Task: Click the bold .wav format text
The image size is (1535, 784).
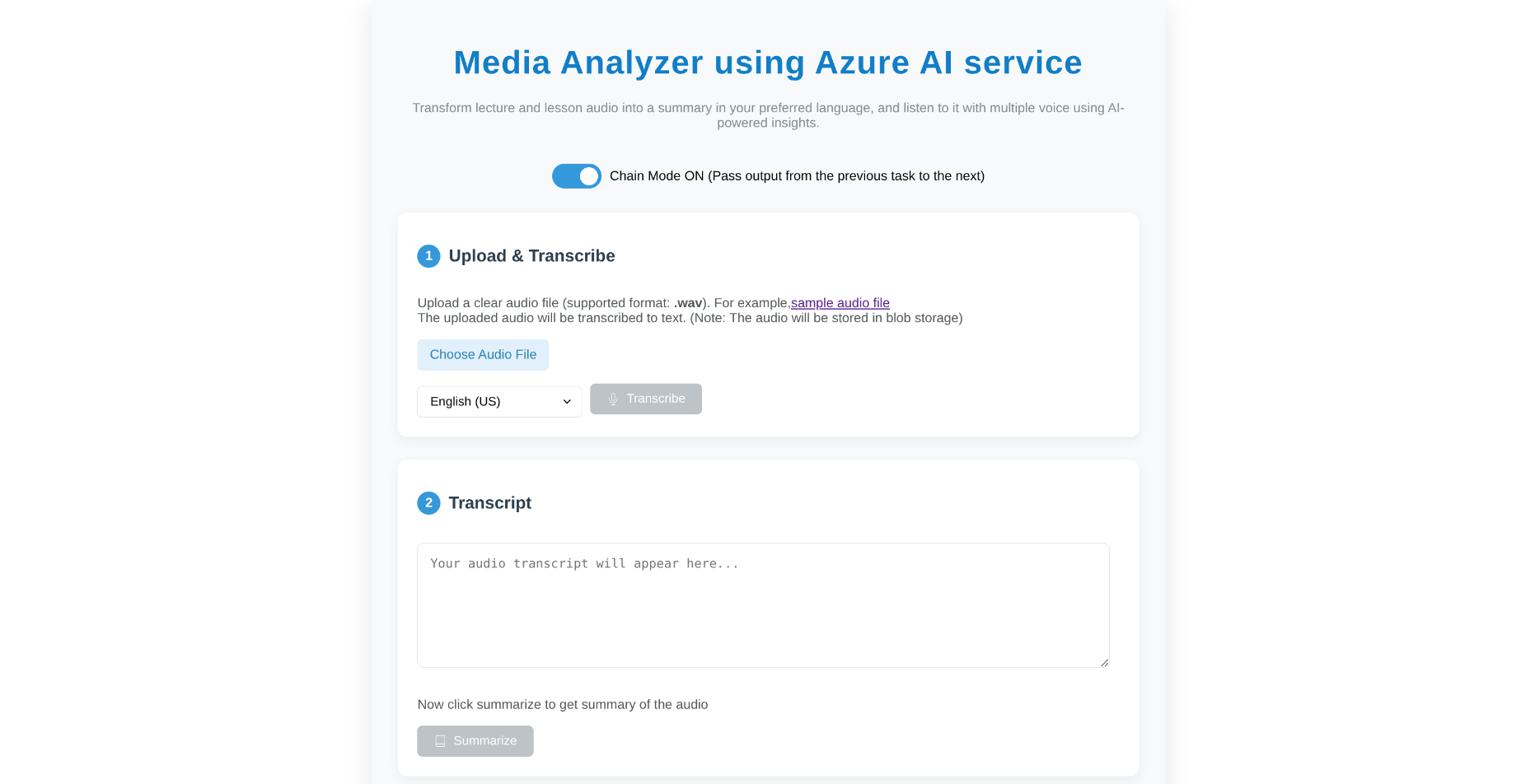Action: [x=688, y=303]
